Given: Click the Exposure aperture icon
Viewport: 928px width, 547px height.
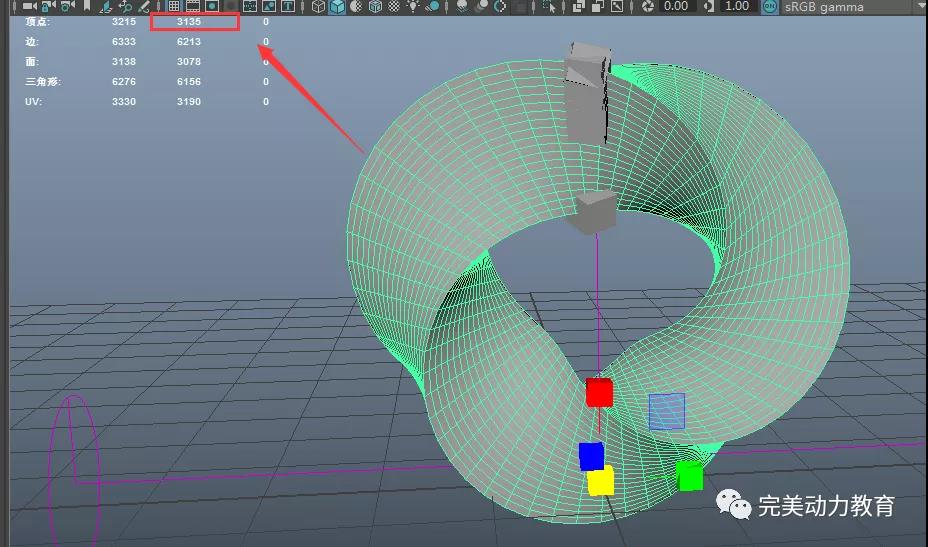Looking at the screenshot, I should tap(647, 6).
